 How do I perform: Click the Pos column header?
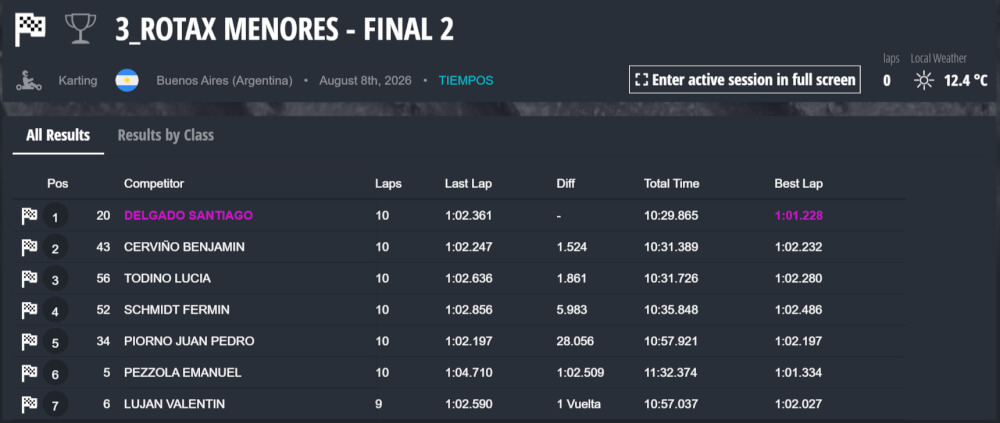pyautogui.click(x=57, y=184)
